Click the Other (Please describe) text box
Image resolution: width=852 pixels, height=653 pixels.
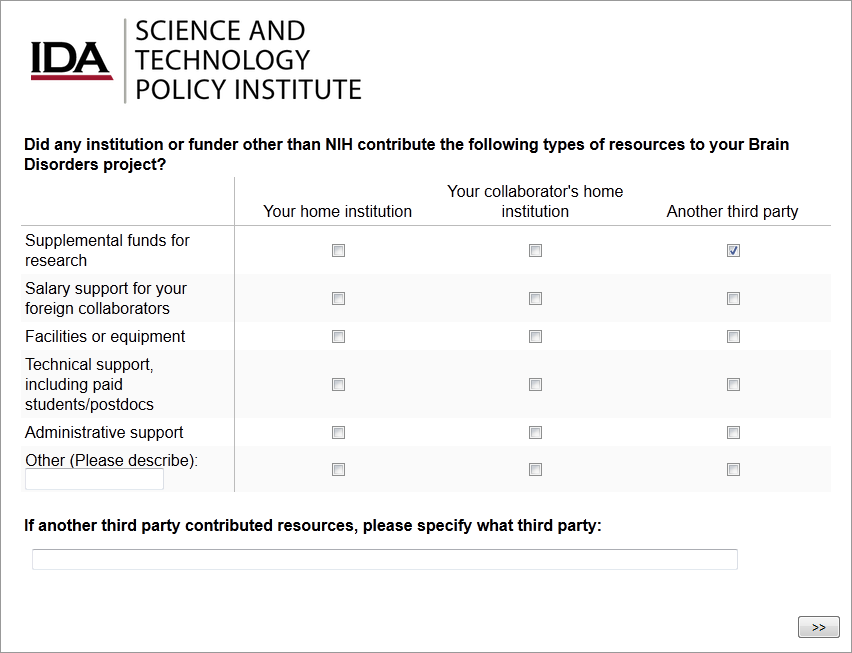(94, 480)
